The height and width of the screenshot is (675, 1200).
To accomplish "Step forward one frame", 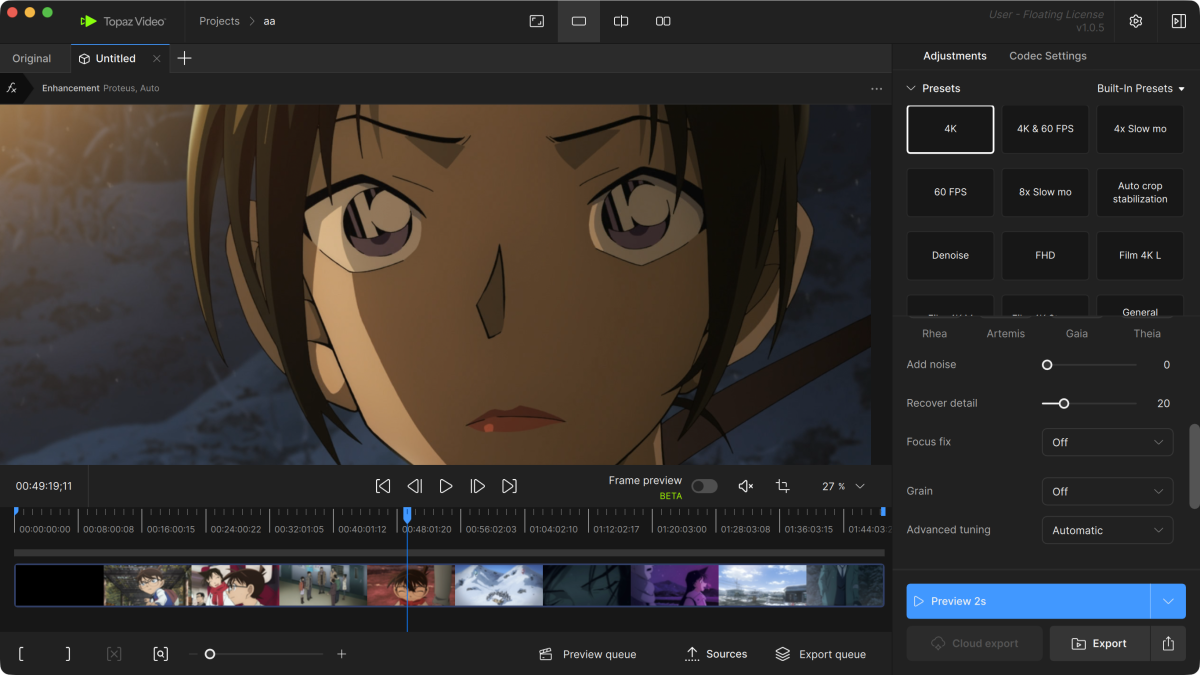I will (x=478, y=486).
